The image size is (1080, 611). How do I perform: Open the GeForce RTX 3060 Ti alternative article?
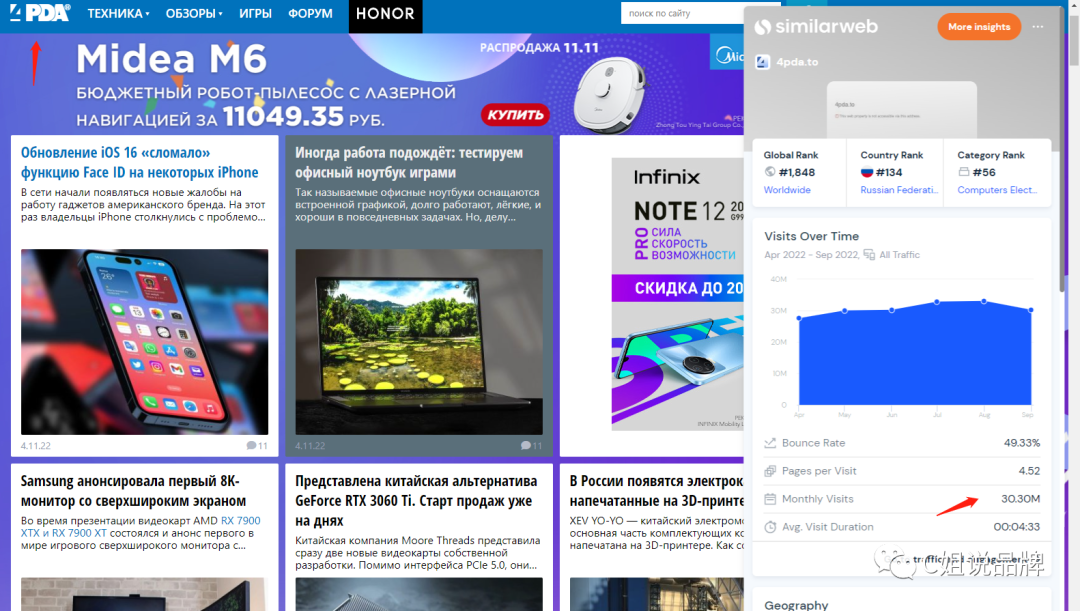pos(416,500)
